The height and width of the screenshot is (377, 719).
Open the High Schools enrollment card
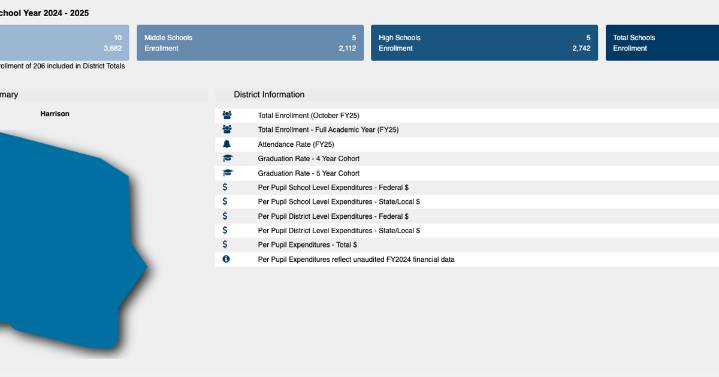[x=484, y=43]
